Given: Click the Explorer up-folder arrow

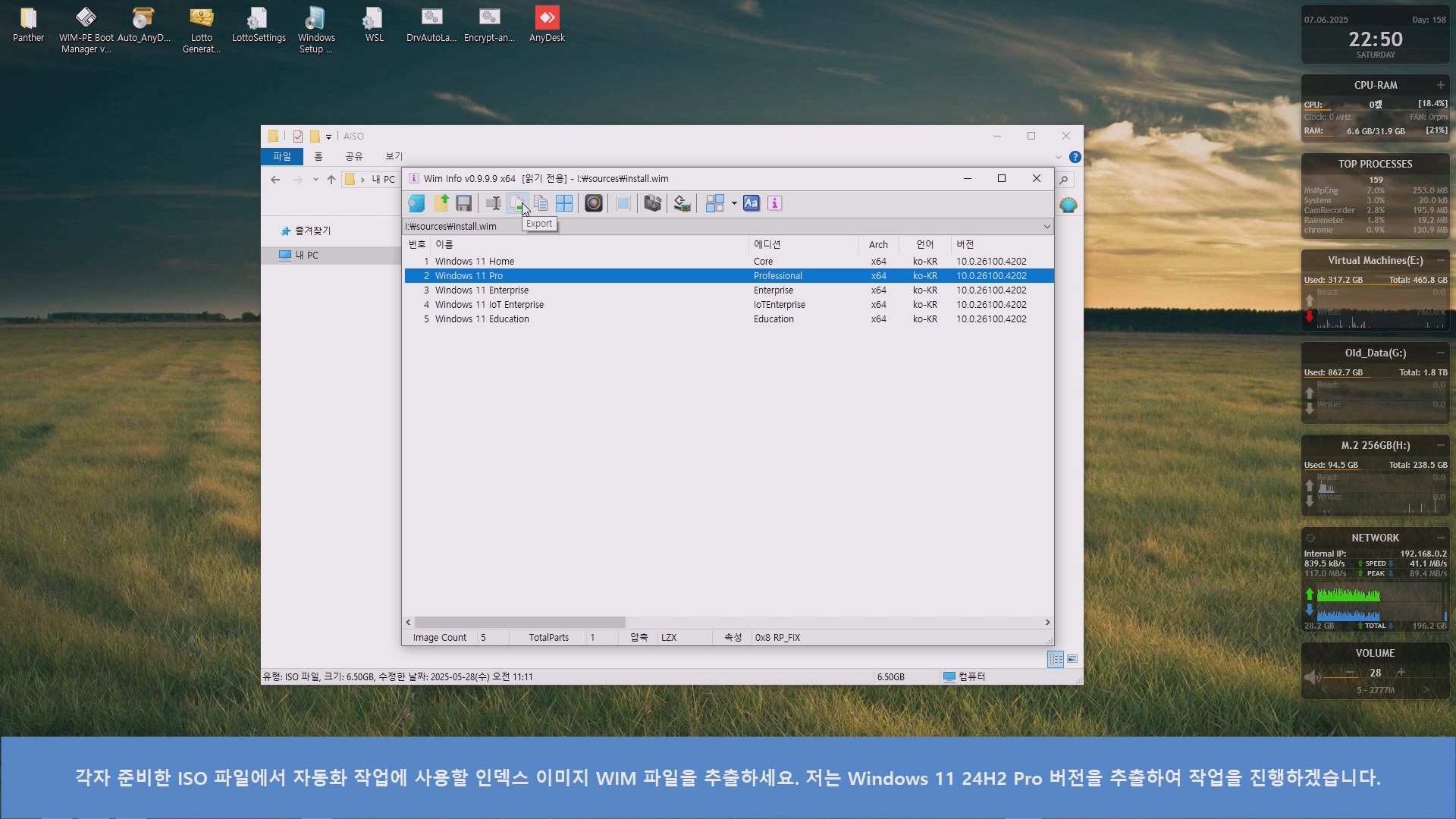Looking at the screenshot, I should click(x=331, y=180).
